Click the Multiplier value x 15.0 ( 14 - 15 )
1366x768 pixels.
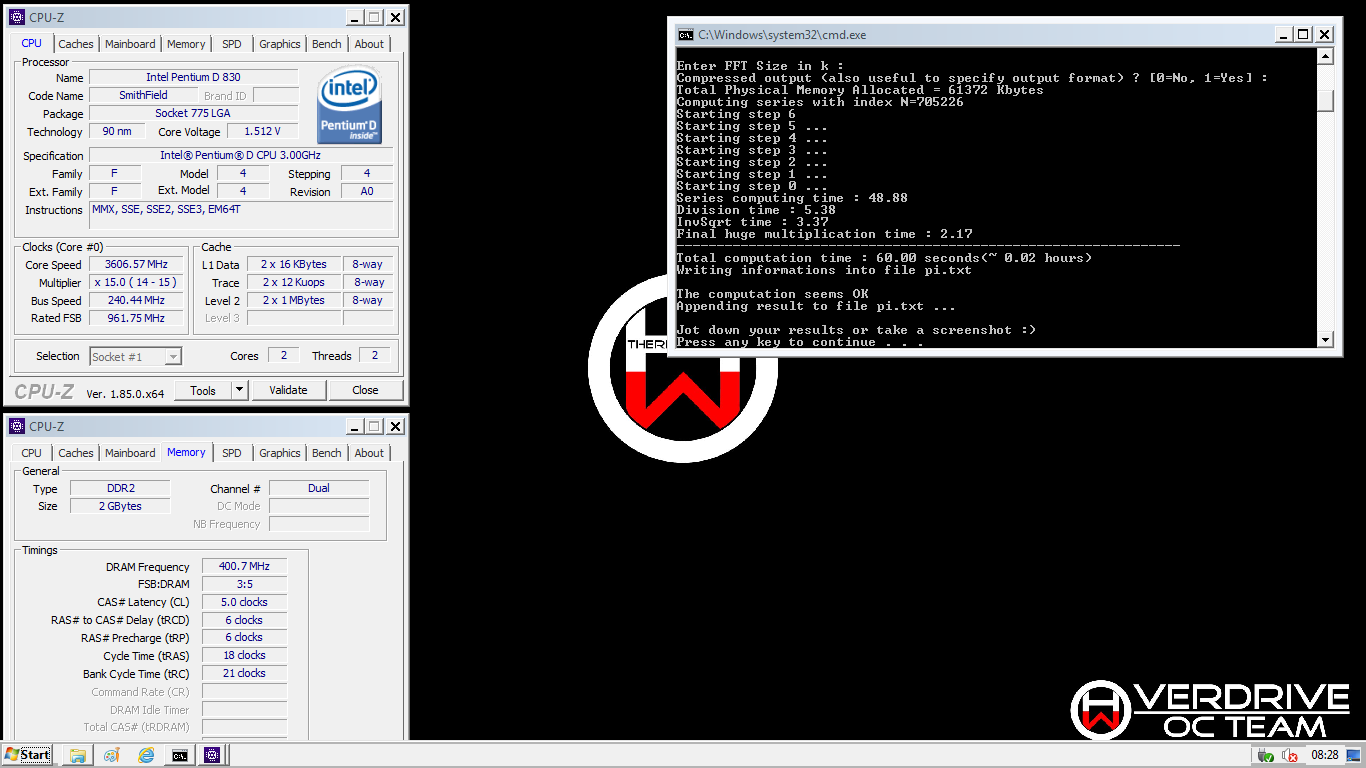point(136,282)
